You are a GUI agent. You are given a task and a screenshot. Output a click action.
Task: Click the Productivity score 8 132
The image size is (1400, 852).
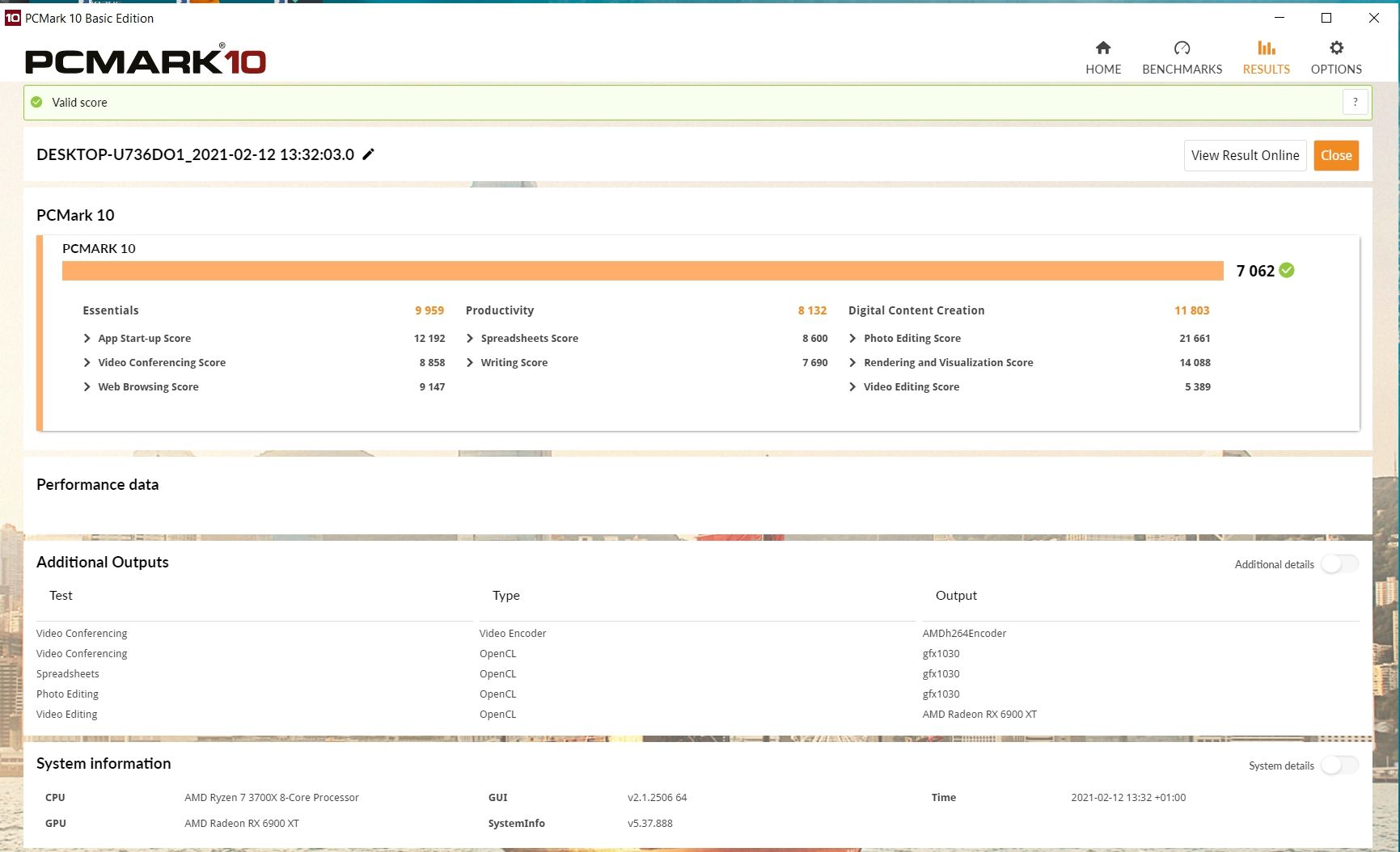(x=812, y=310)
